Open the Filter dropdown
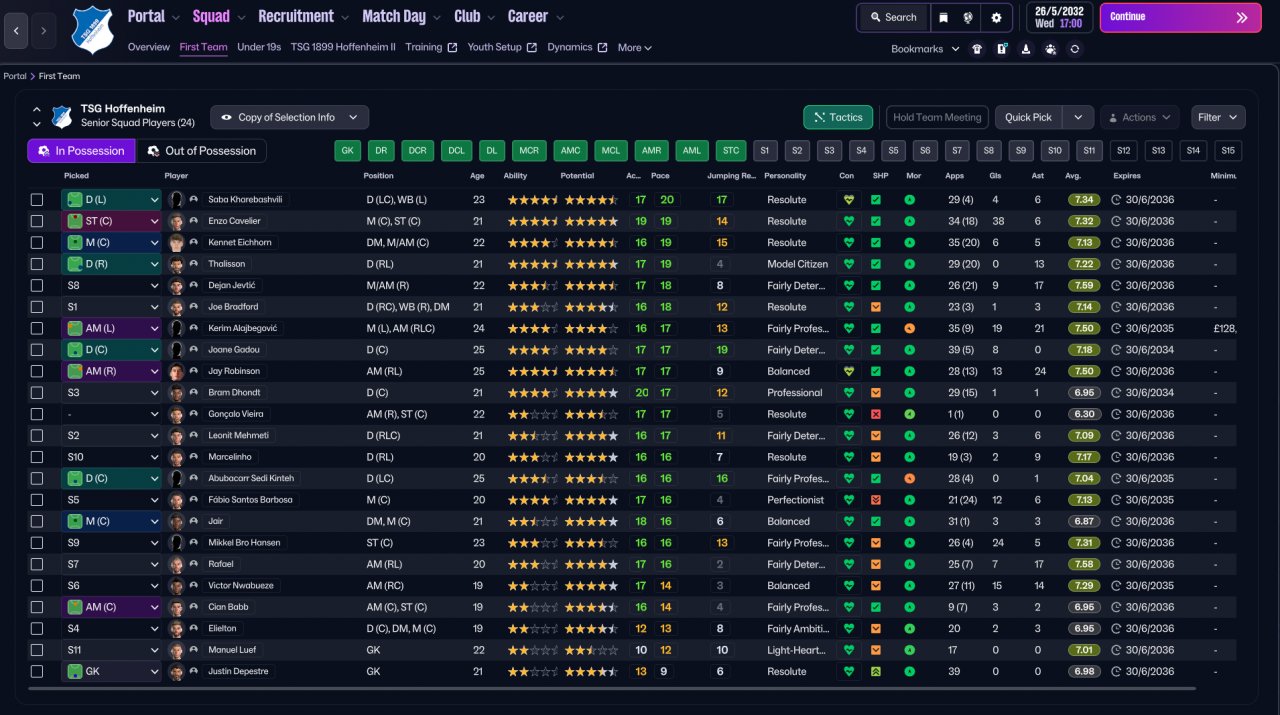 (1218, 117)
